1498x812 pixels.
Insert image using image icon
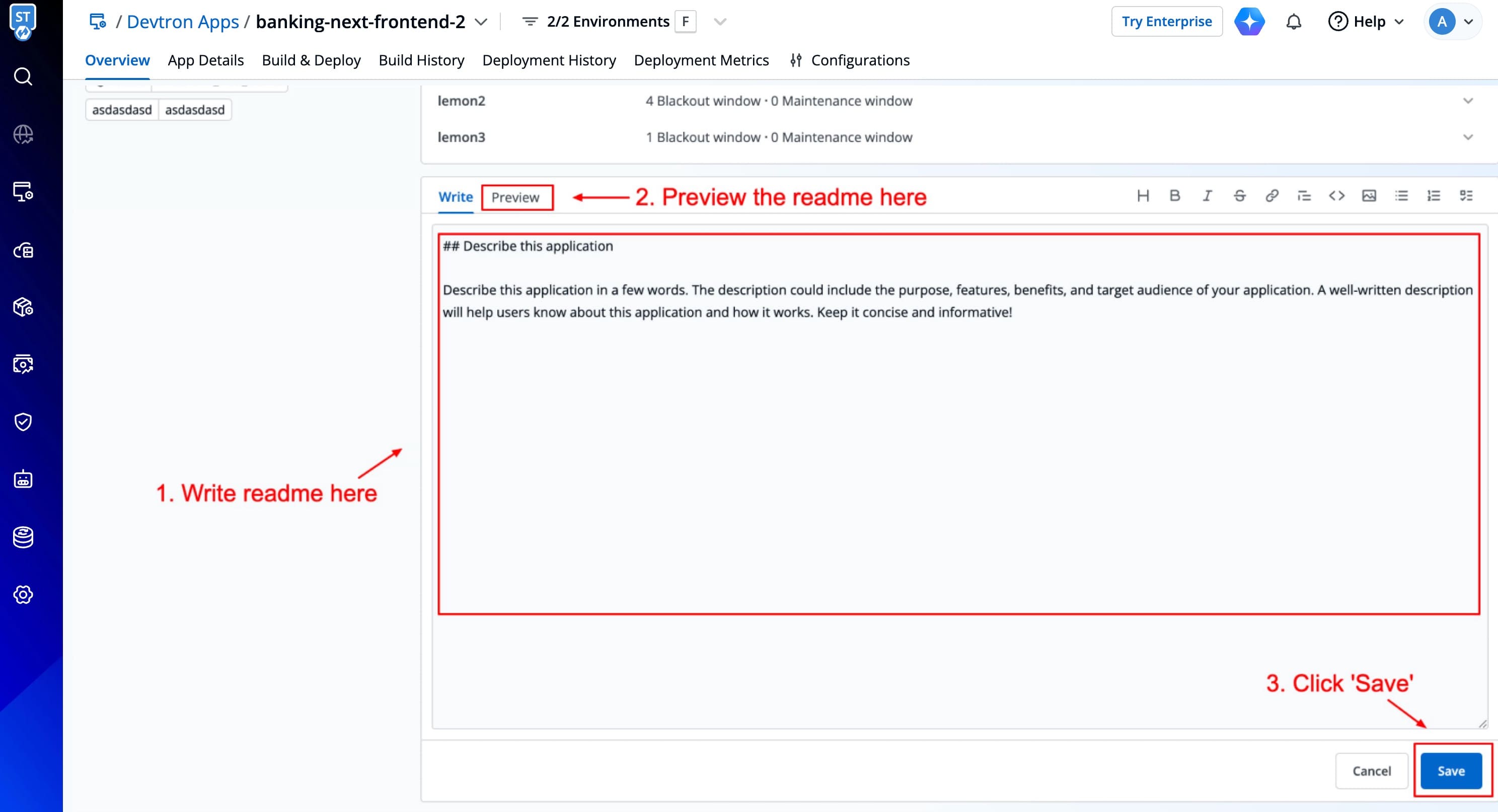(x=1369, y=196)
